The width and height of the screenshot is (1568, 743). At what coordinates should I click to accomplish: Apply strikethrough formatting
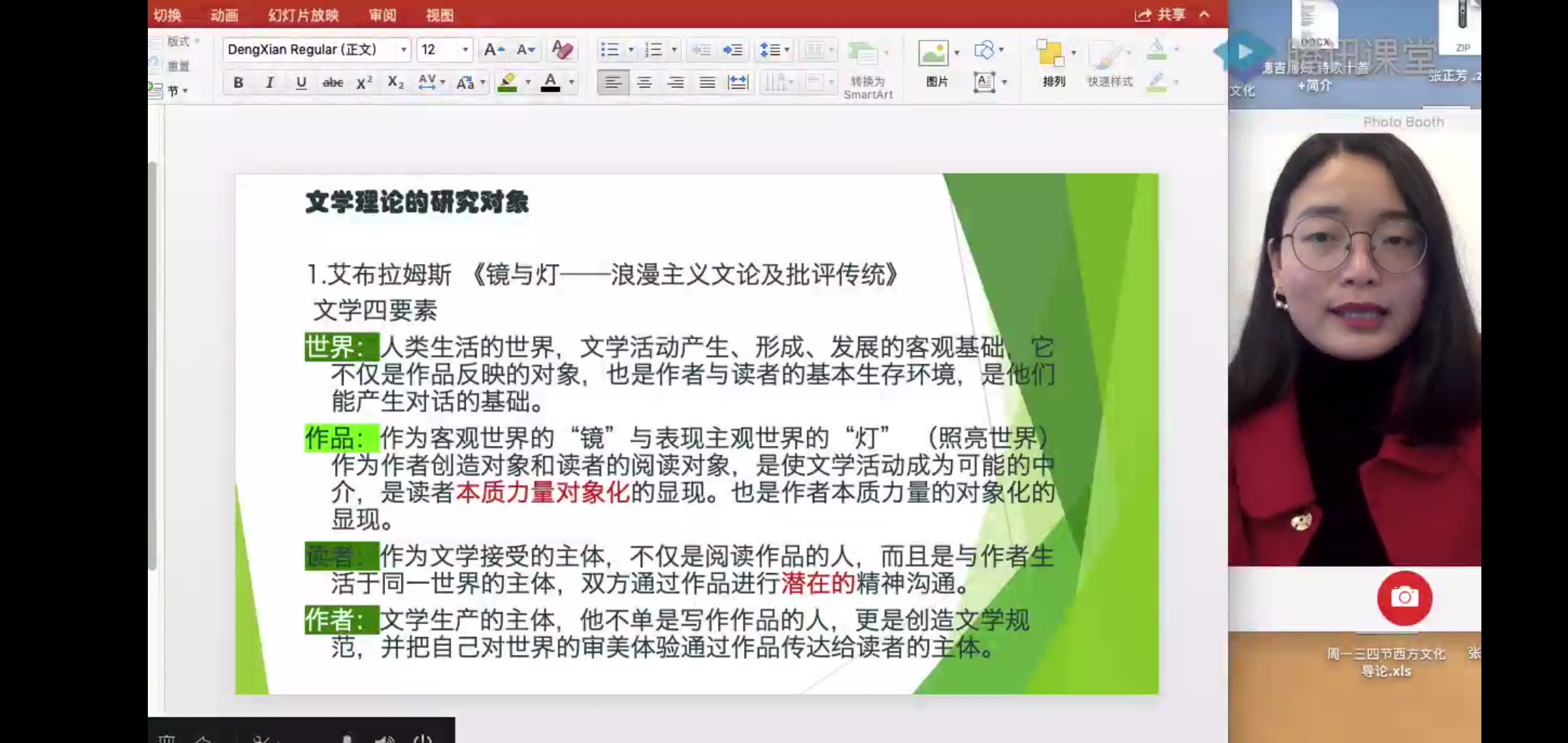tap(333, 83)
